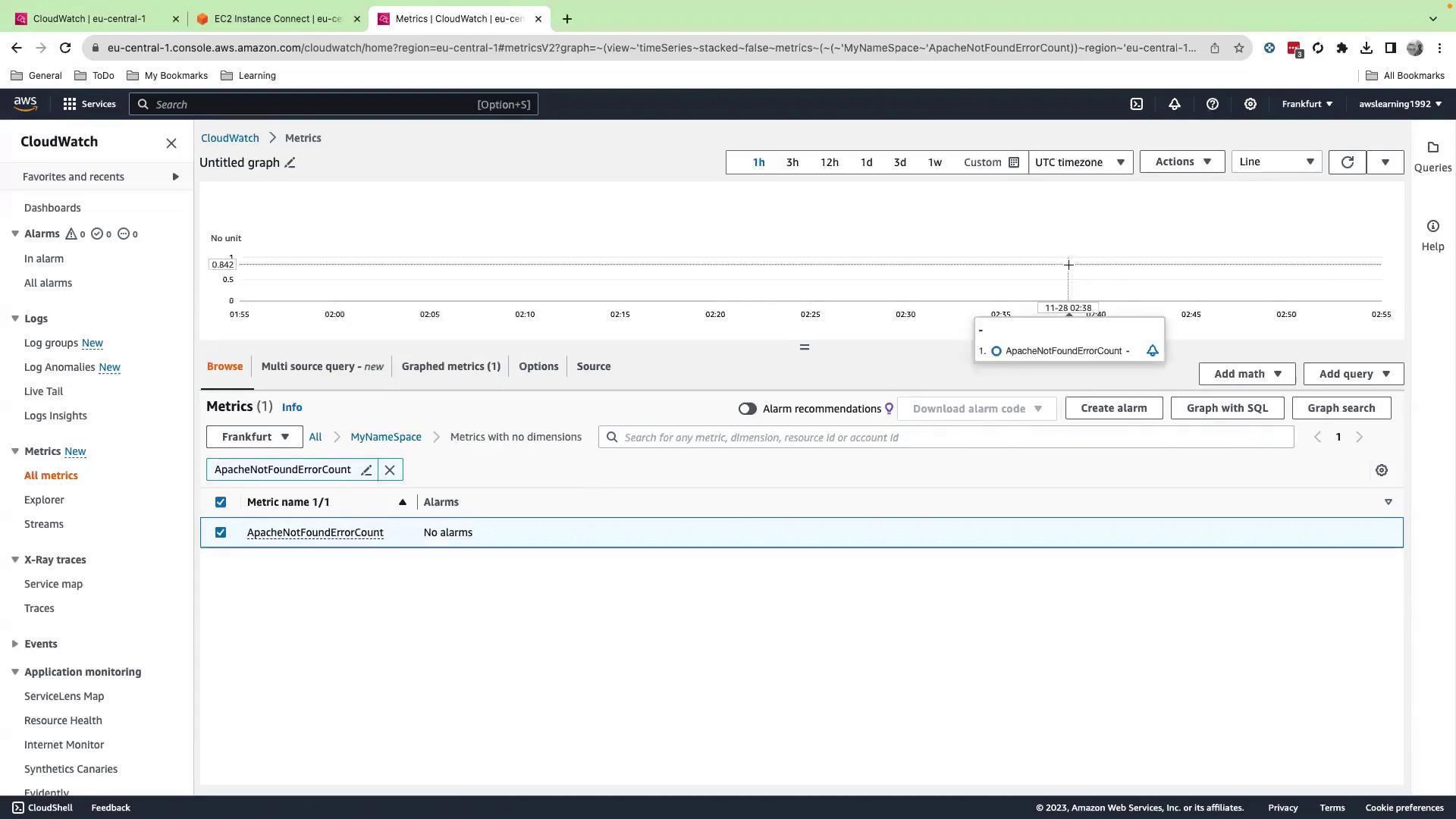Toggle Alarm recommendations switch
This screenshot has width=1456, height=819.
pos(747,409)
